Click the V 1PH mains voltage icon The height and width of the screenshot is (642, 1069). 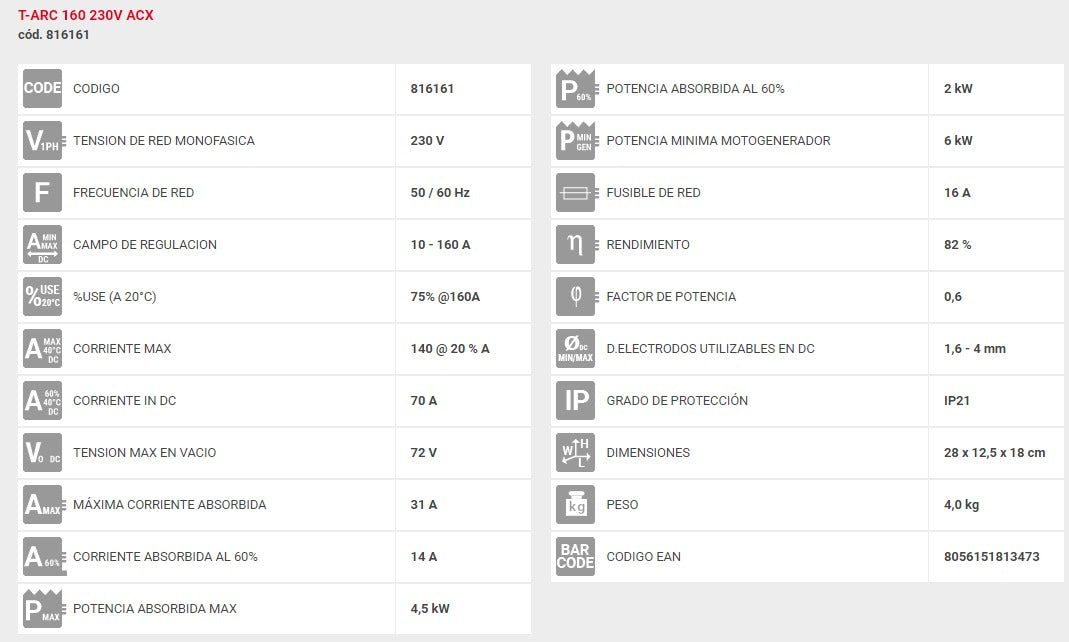[x=43, y=140]
